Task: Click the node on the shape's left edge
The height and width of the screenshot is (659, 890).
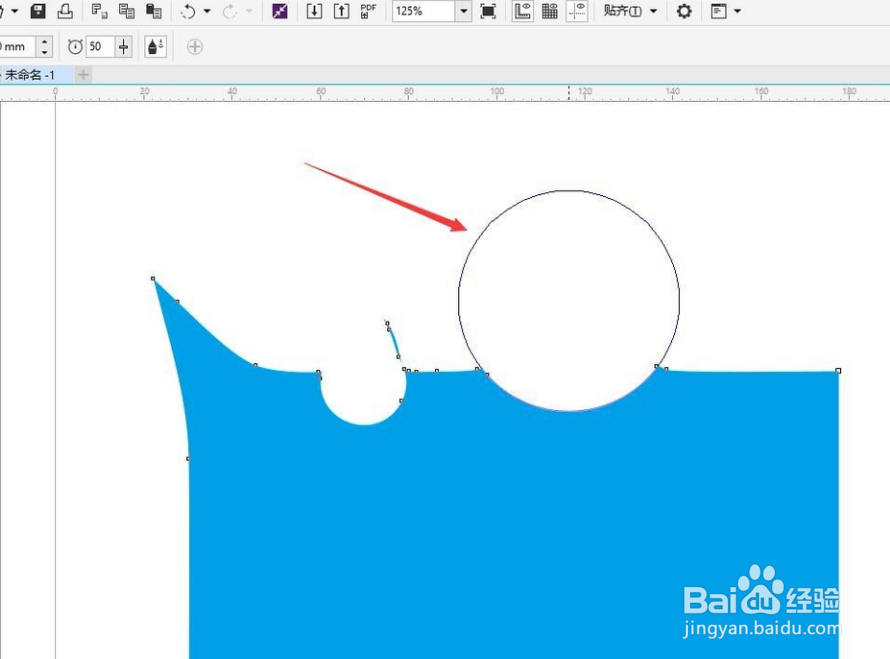Action: tap(188, 459)
